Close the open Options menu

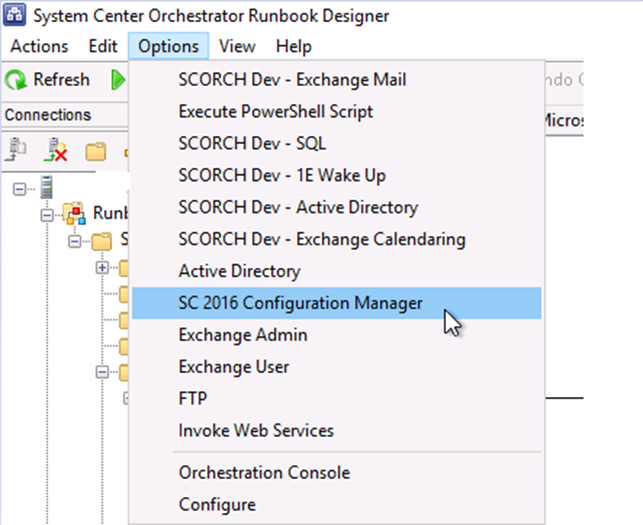point(168,46)
